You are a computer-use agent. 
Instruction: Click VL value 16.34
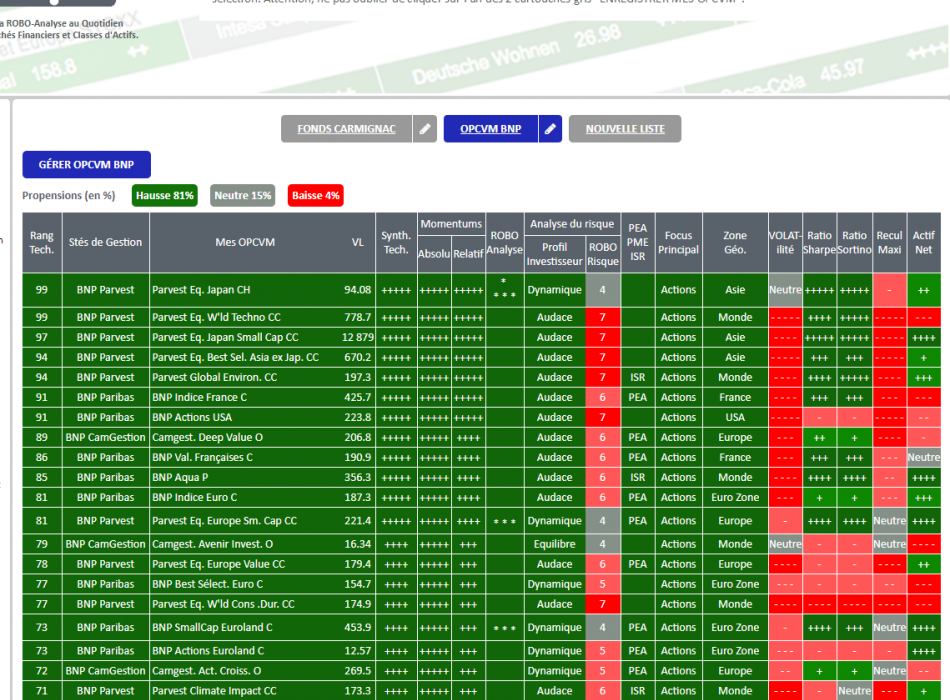pos(357,544)
